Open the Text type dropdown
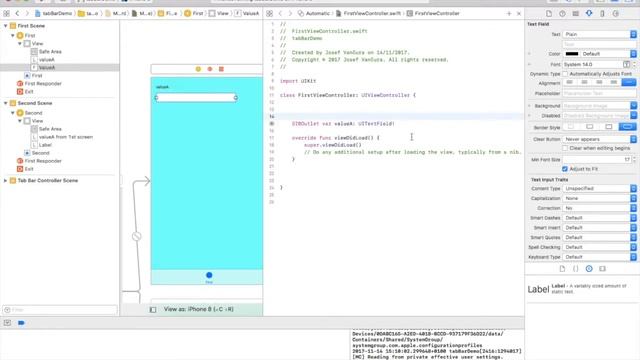The height and width of the screenshot is (360, 640). point(600,34)
